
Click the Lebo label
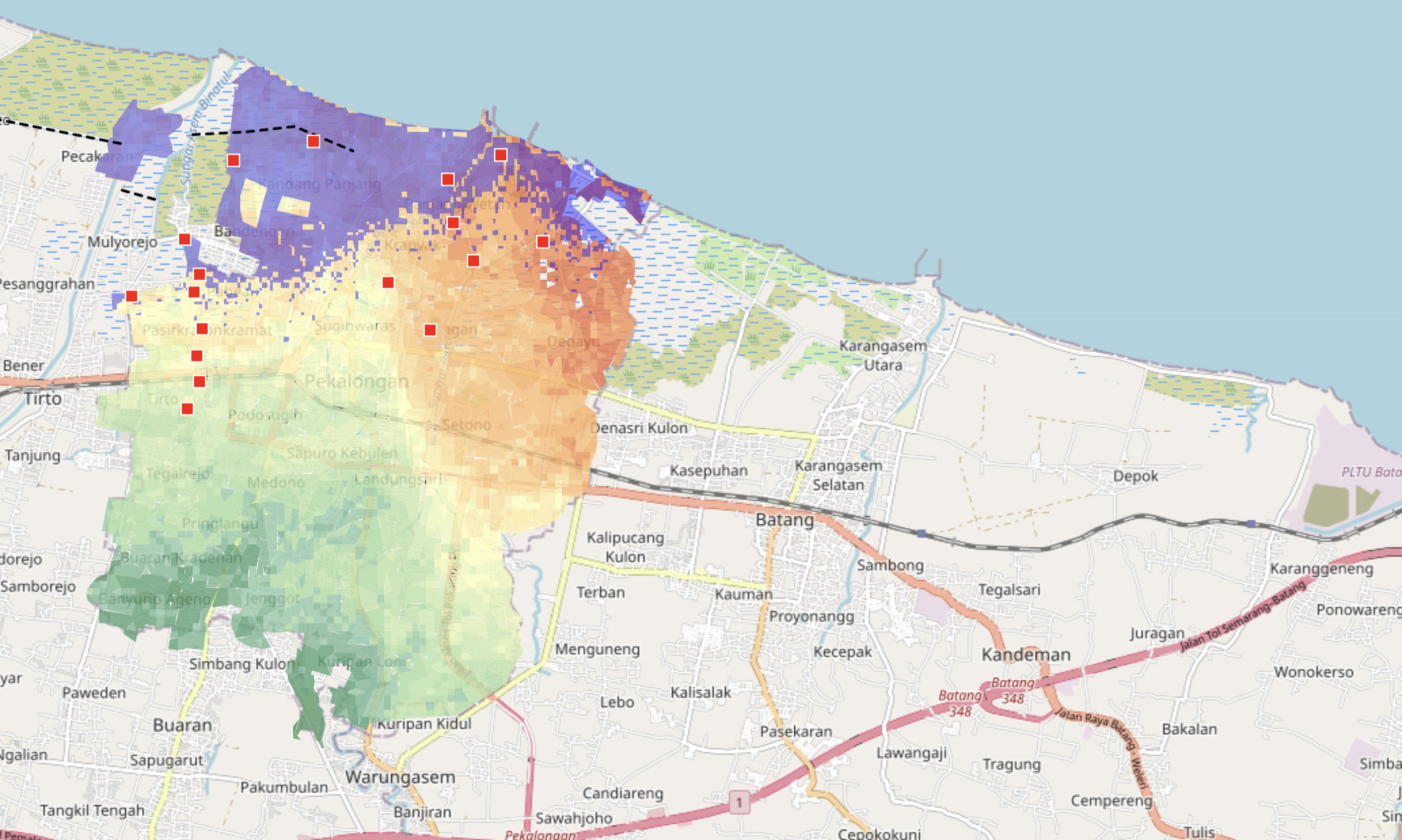(617, 702)
